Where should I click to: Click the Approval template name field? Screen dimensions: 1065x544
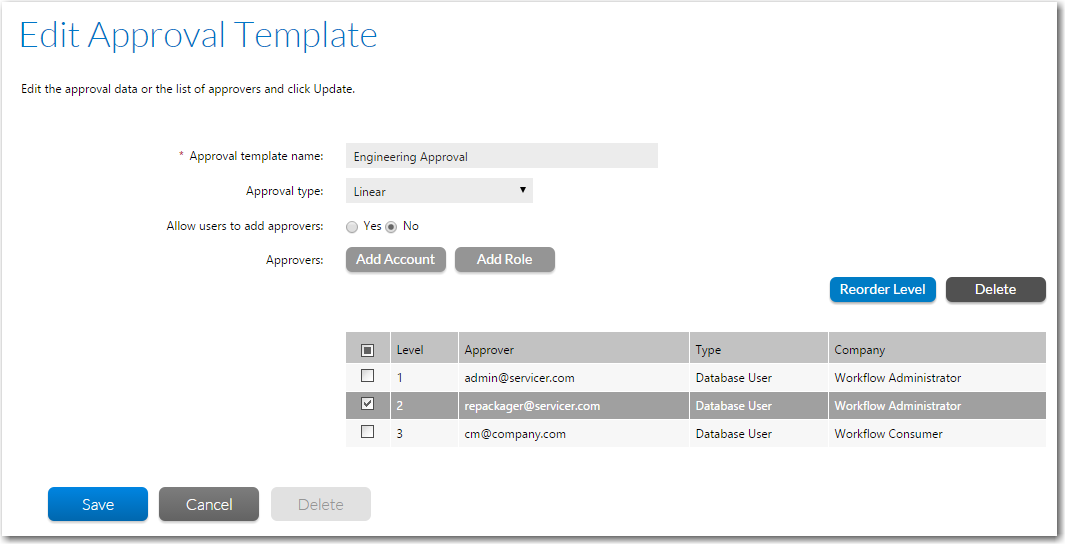pos(501,156)
